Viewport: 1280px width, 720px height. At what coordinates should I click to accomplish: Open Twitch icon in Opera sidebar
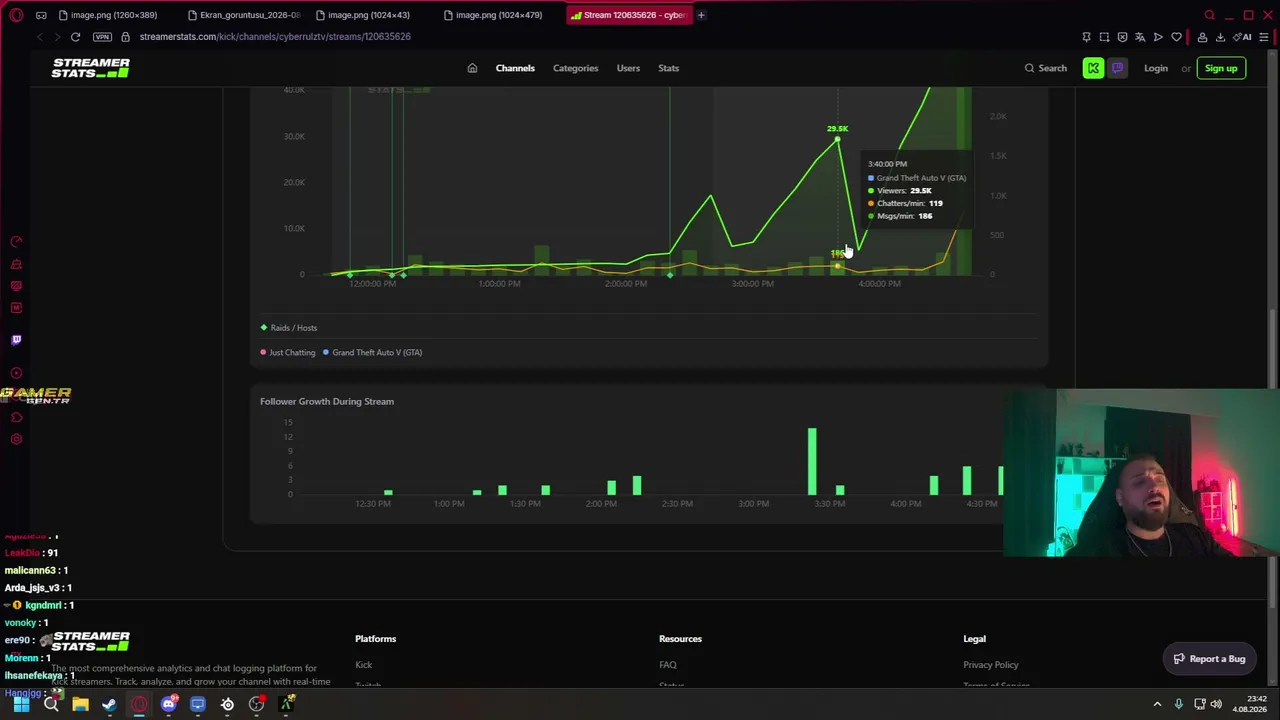16,340
